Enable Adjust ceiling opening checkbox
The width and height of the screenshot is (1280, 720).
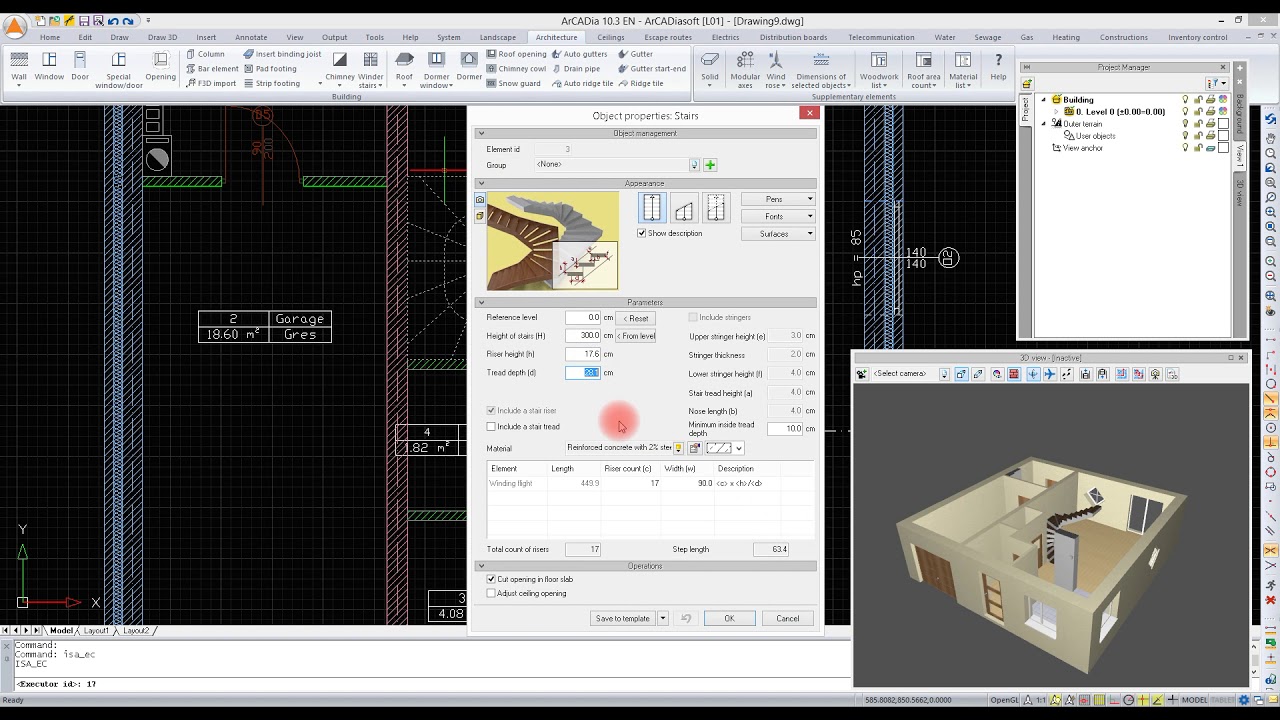point(491,593)
